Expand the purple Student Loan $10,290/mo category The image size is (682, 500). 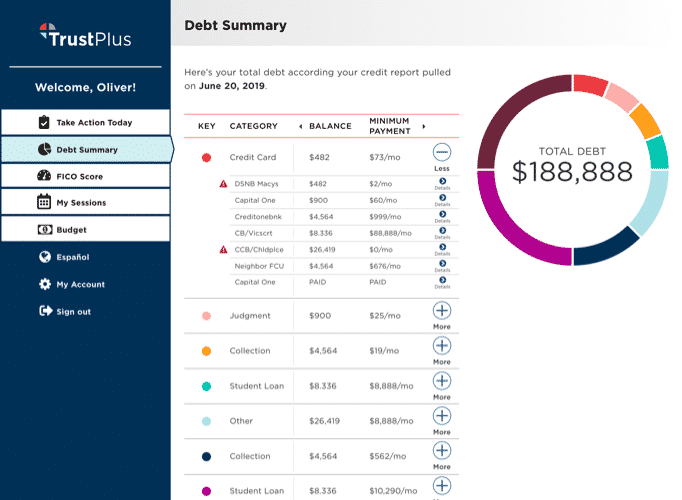click(442, 488)
